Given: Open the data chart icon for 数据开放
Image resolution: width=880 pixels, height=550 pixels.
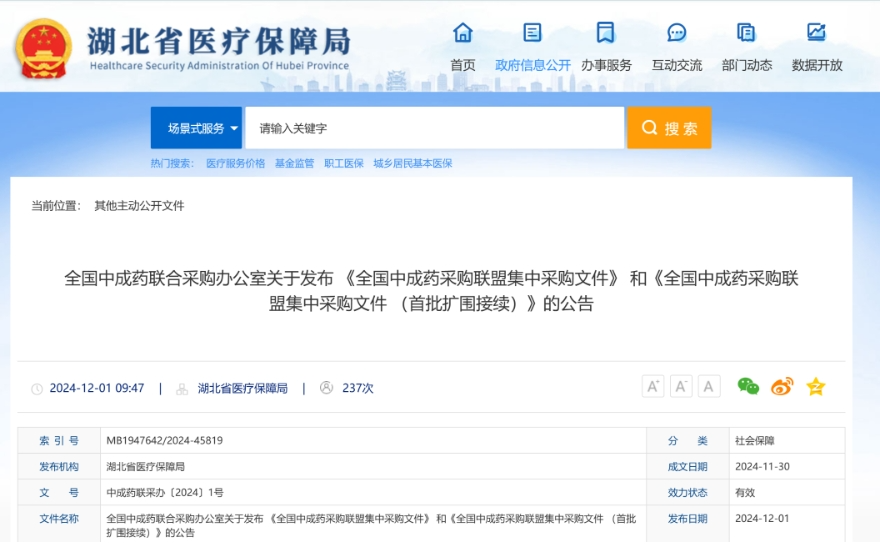Looking at the screenshot, I should [817, 33].
